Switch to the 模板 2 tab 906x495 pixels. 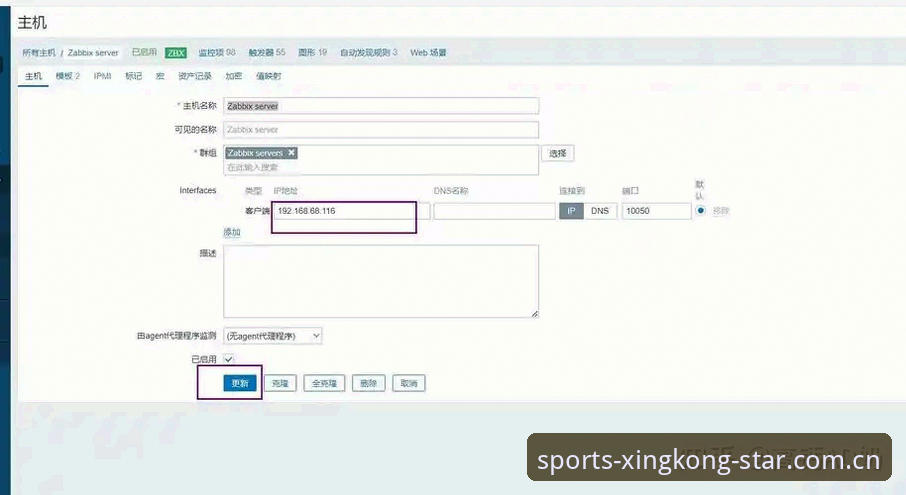point(68,76)
